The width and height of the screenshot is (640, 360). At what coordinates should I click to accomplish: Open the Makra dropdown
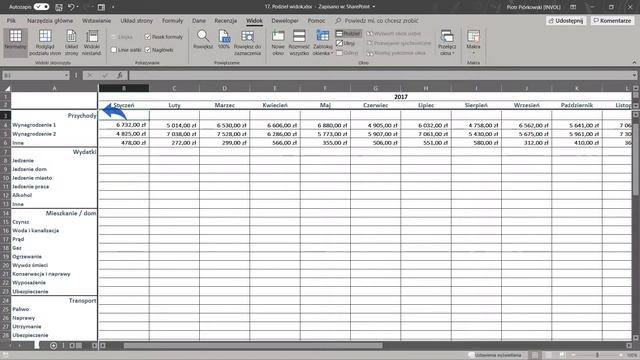coord(473,42)
